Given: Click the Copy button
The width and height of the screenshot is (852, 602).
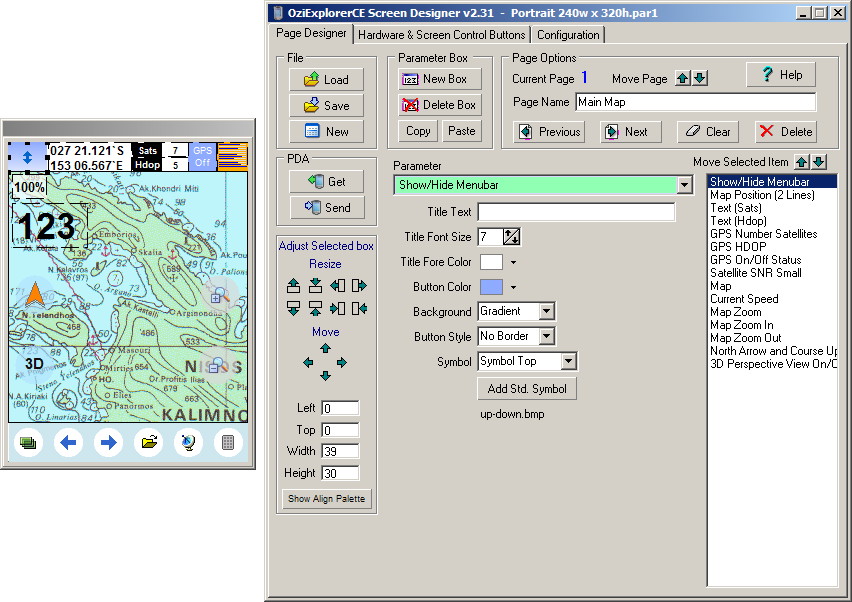Looking at the screenshot, I should click(418, 131).
